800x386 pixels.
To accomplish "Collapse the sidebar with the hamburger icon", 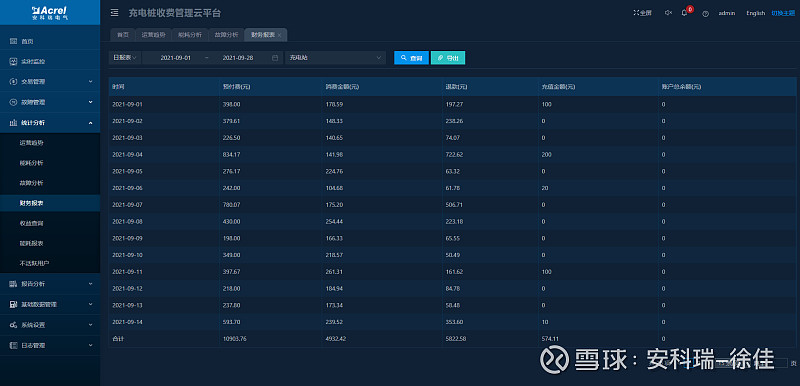I will 114,13.
